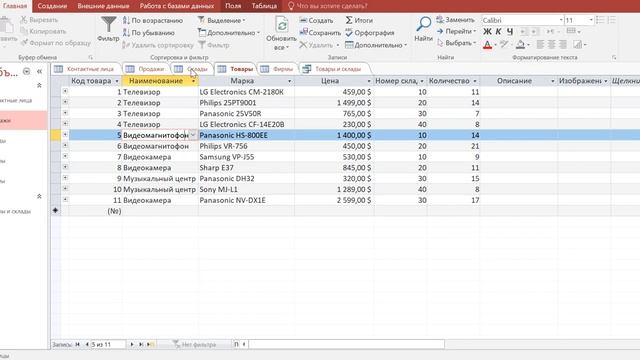Screen dimensions: 640x360
Task: Open the Выделение filter dropdown
Action: [222, 20]
